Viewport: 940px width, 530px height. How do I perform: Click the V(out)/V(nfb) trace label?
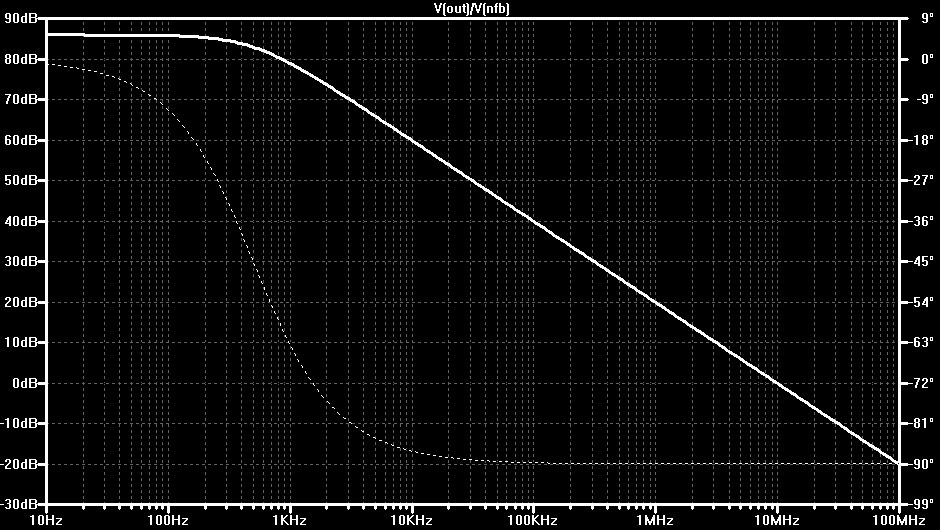471,8
